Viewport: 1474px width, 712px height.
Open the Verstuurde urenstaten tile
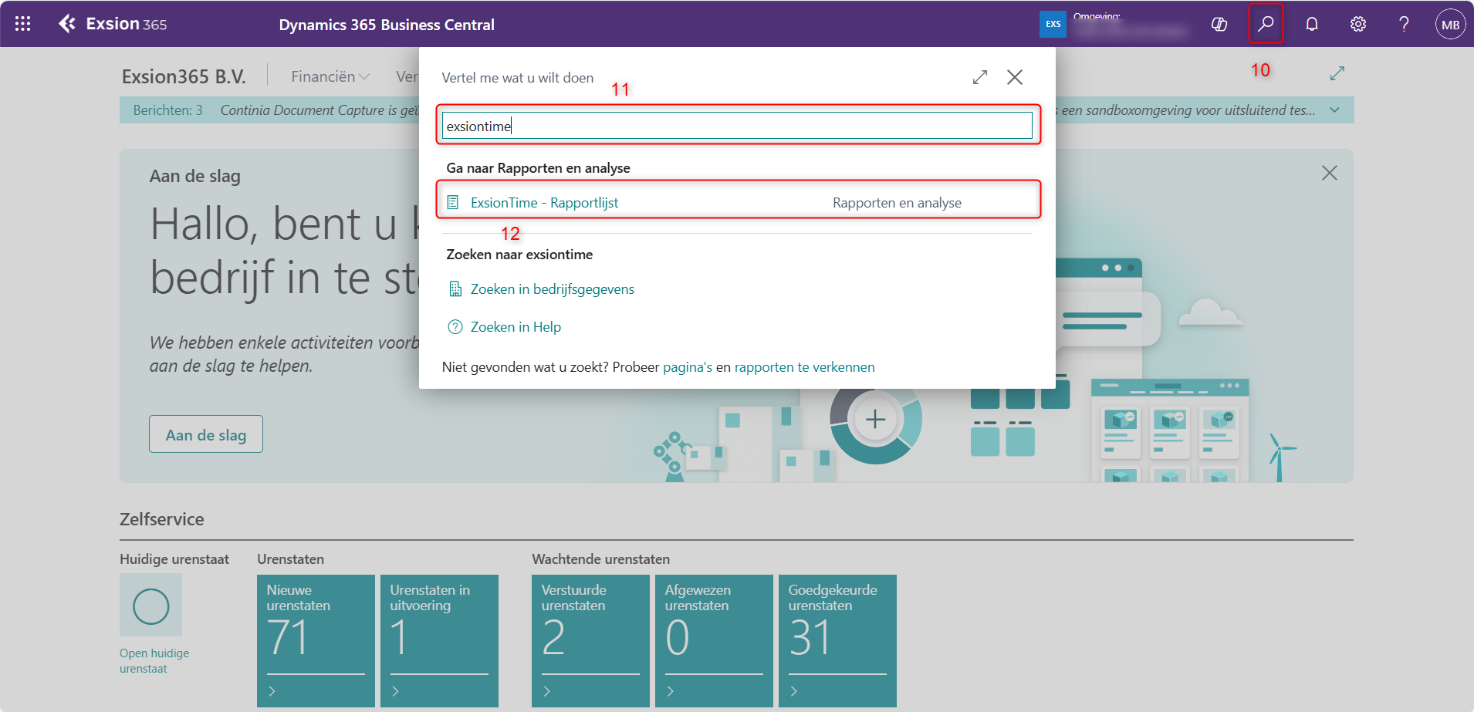591,641
